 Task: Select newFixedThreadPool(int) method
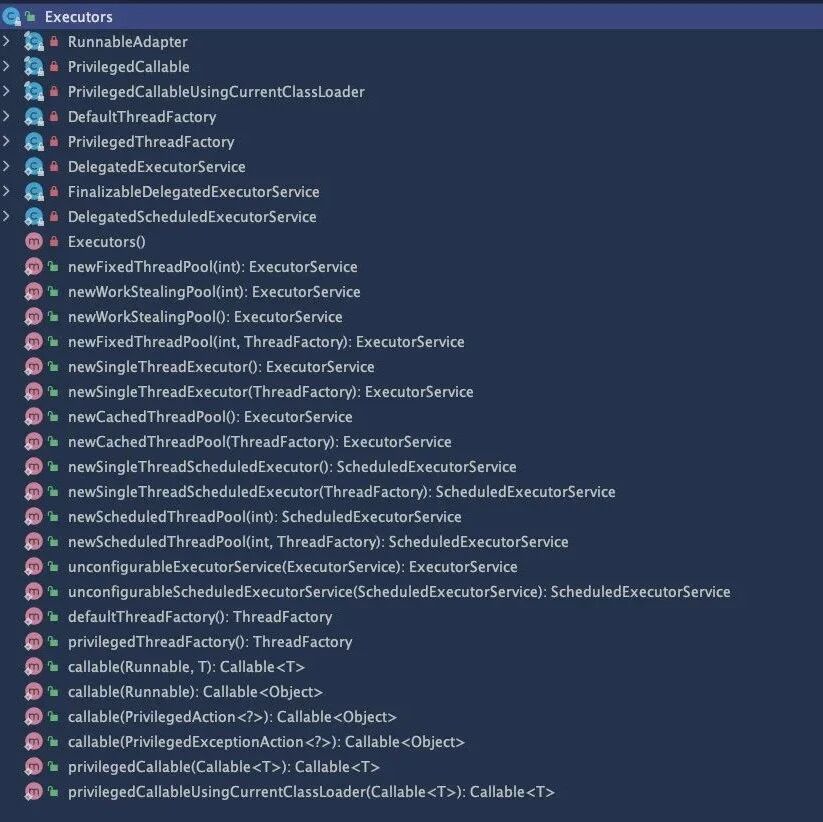(x=212, y=267)
